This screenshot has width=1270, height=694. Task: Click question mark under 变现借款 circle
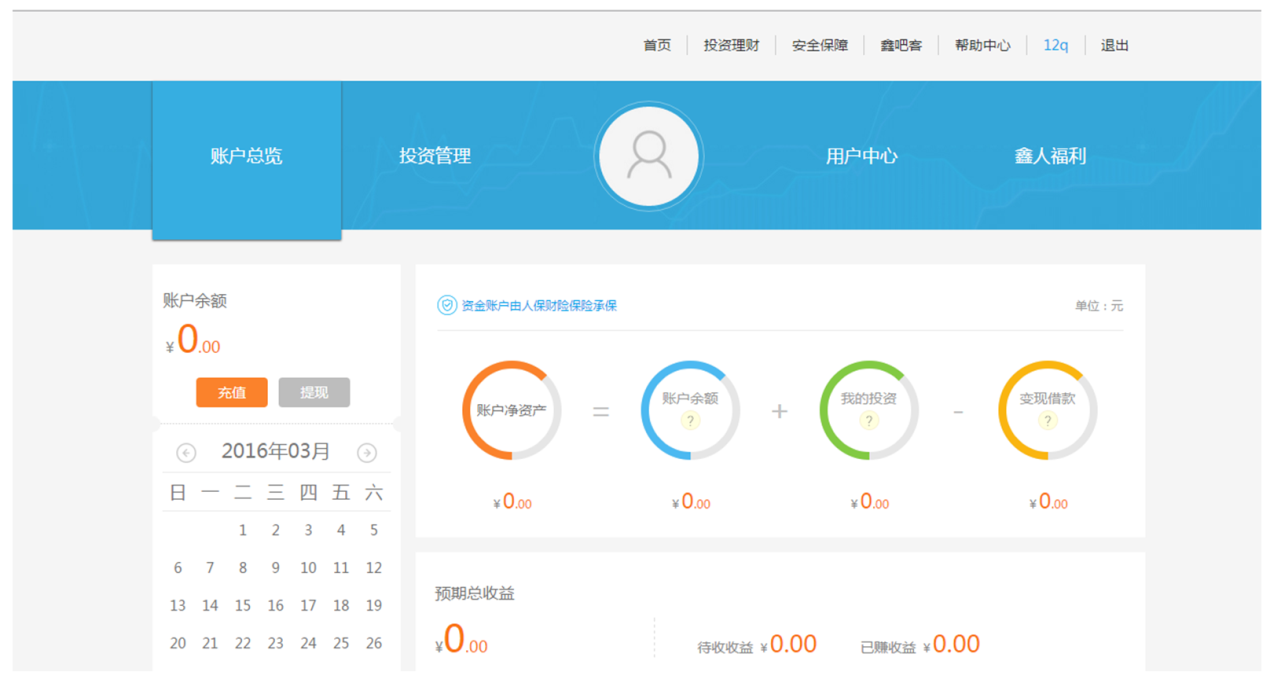1047,420
